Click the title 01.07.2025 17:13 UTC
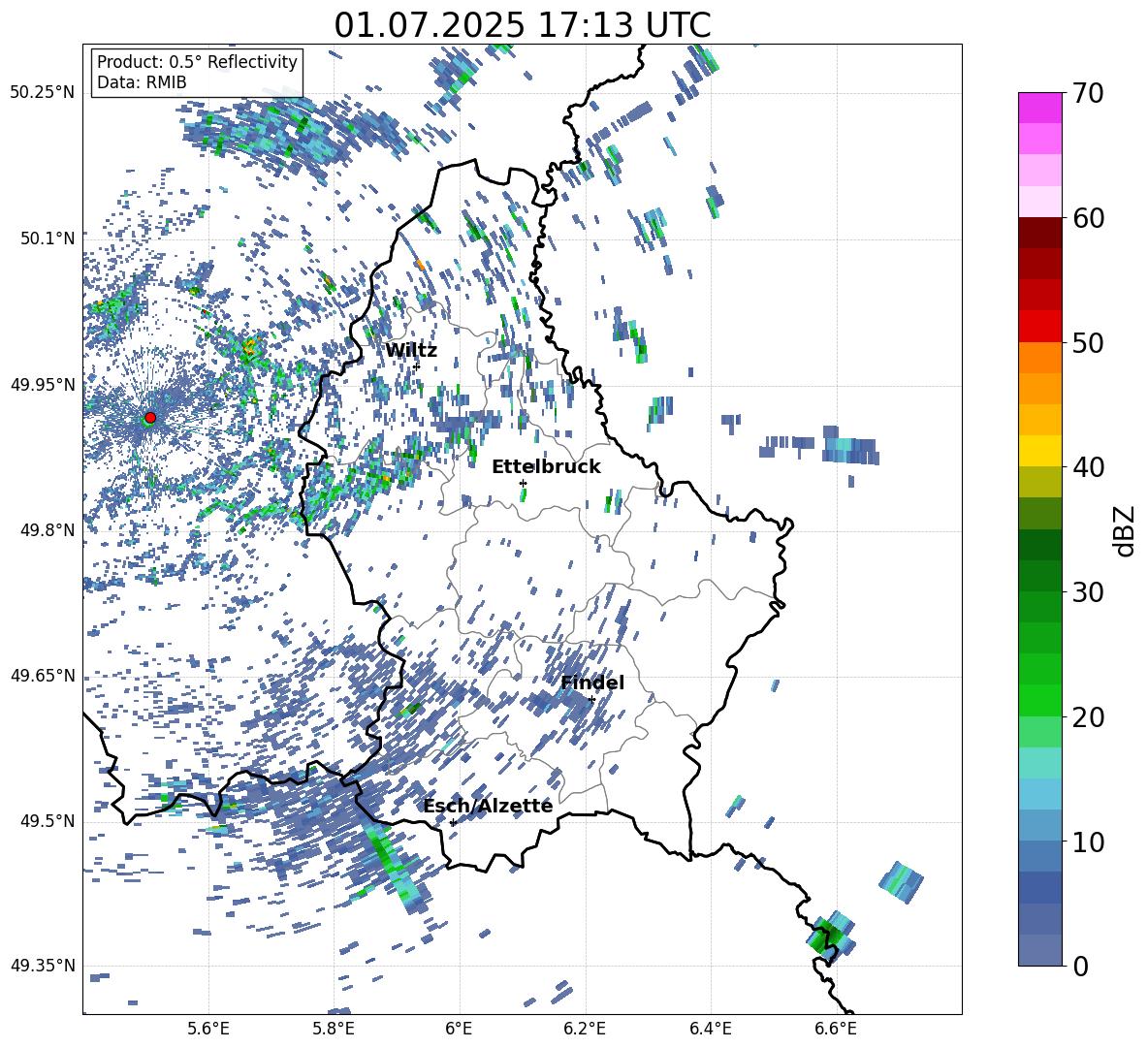This screenshot has height=1048, width=1148. (523, 25)
